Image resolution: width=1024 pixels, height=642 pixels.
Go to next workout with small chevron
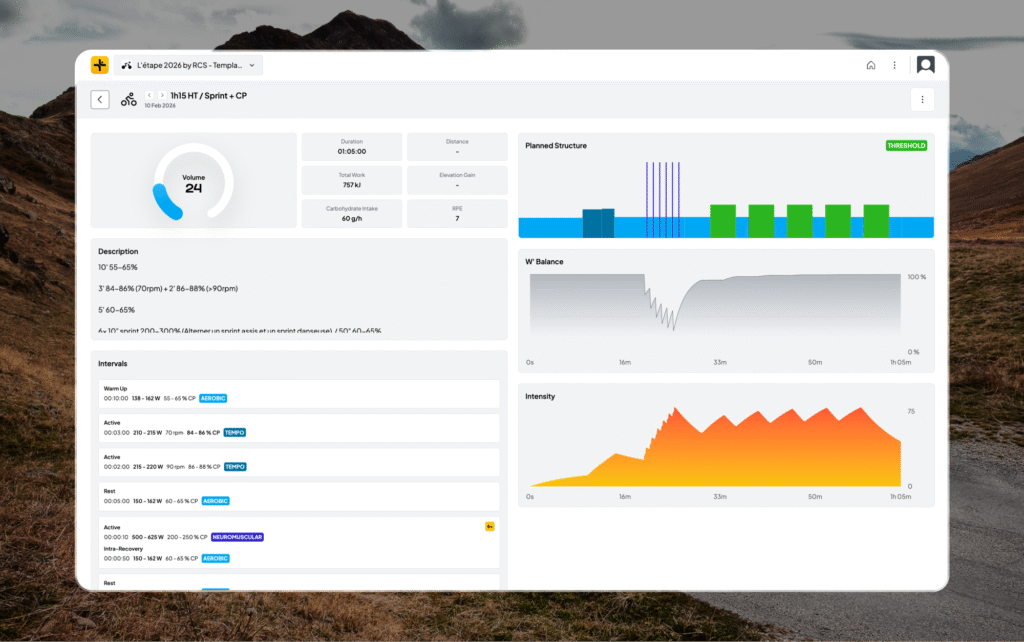point(162,95)
